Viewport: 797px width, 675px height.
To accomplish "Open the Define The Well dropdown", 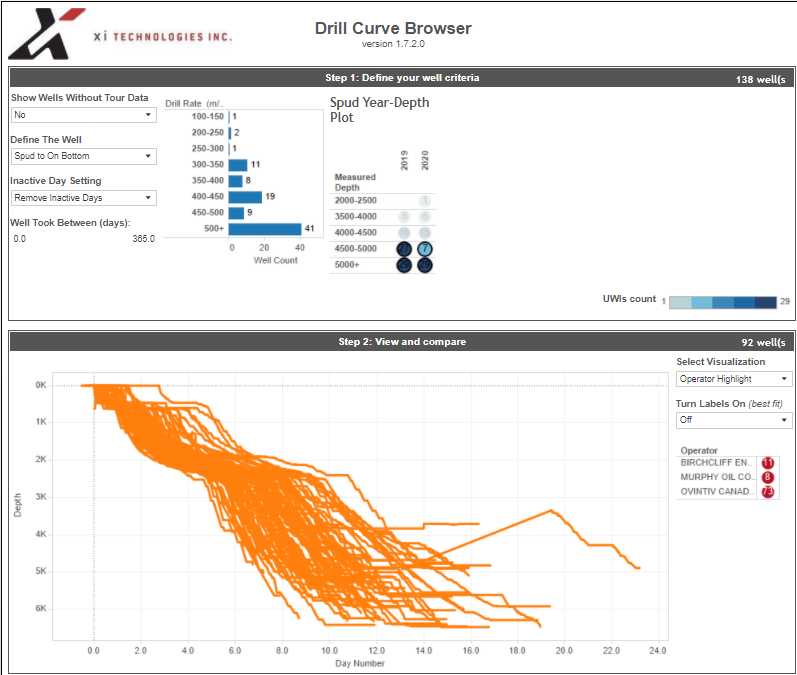I will 84,156.
